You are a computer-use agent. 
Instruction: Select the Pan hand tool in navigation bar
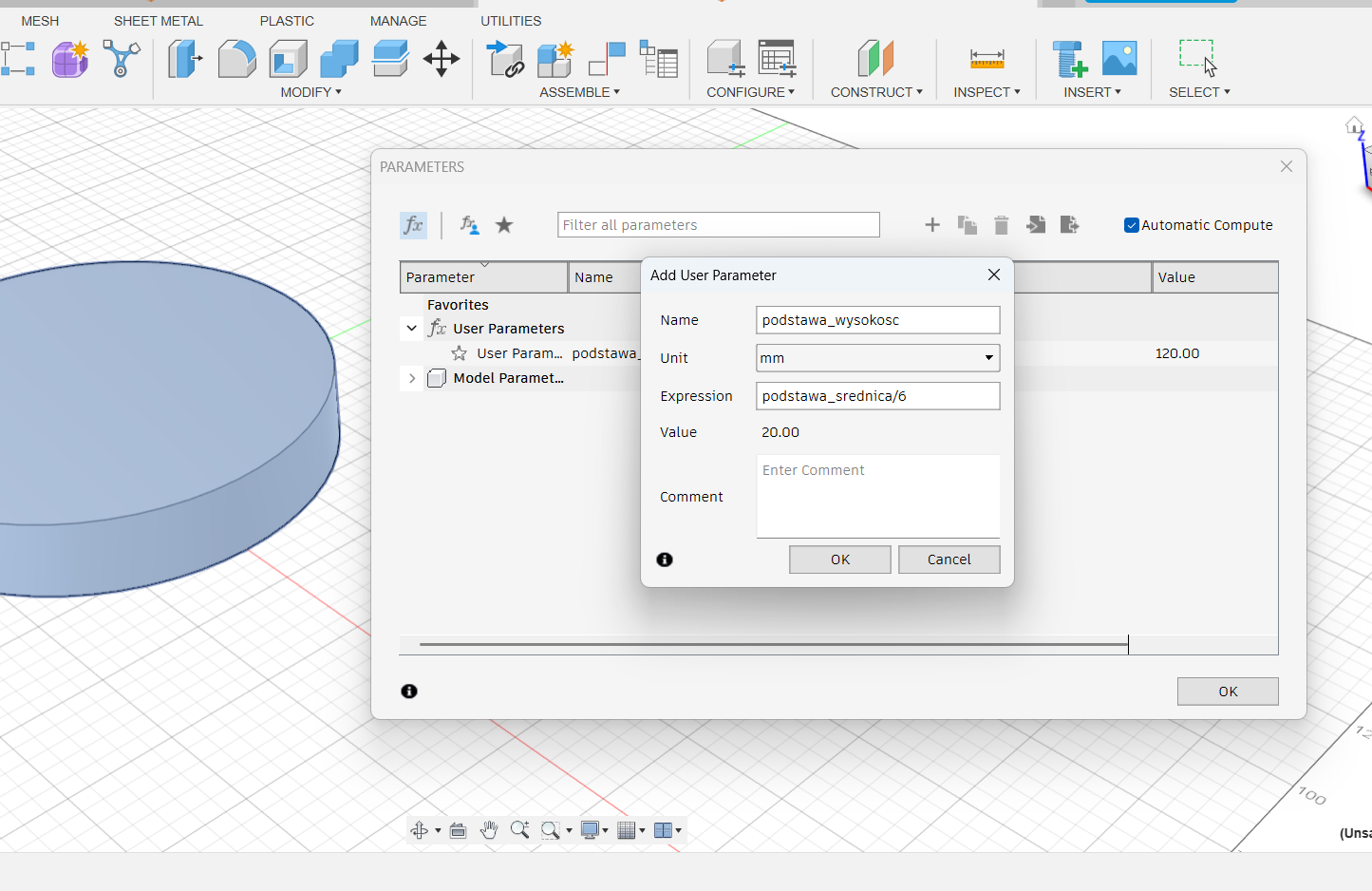pos(489,830)
